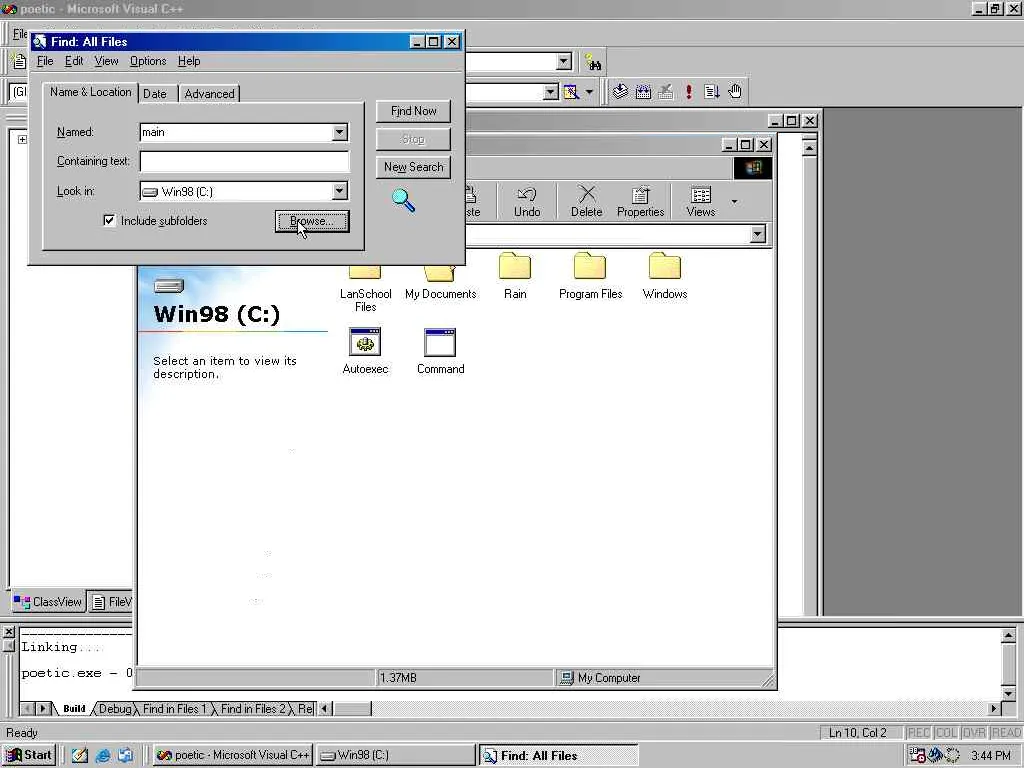The height and width of the screenshot is (768, 1024).
Task: Click the red exclamation Execute Program icon
Action: [x=688, y=91]
